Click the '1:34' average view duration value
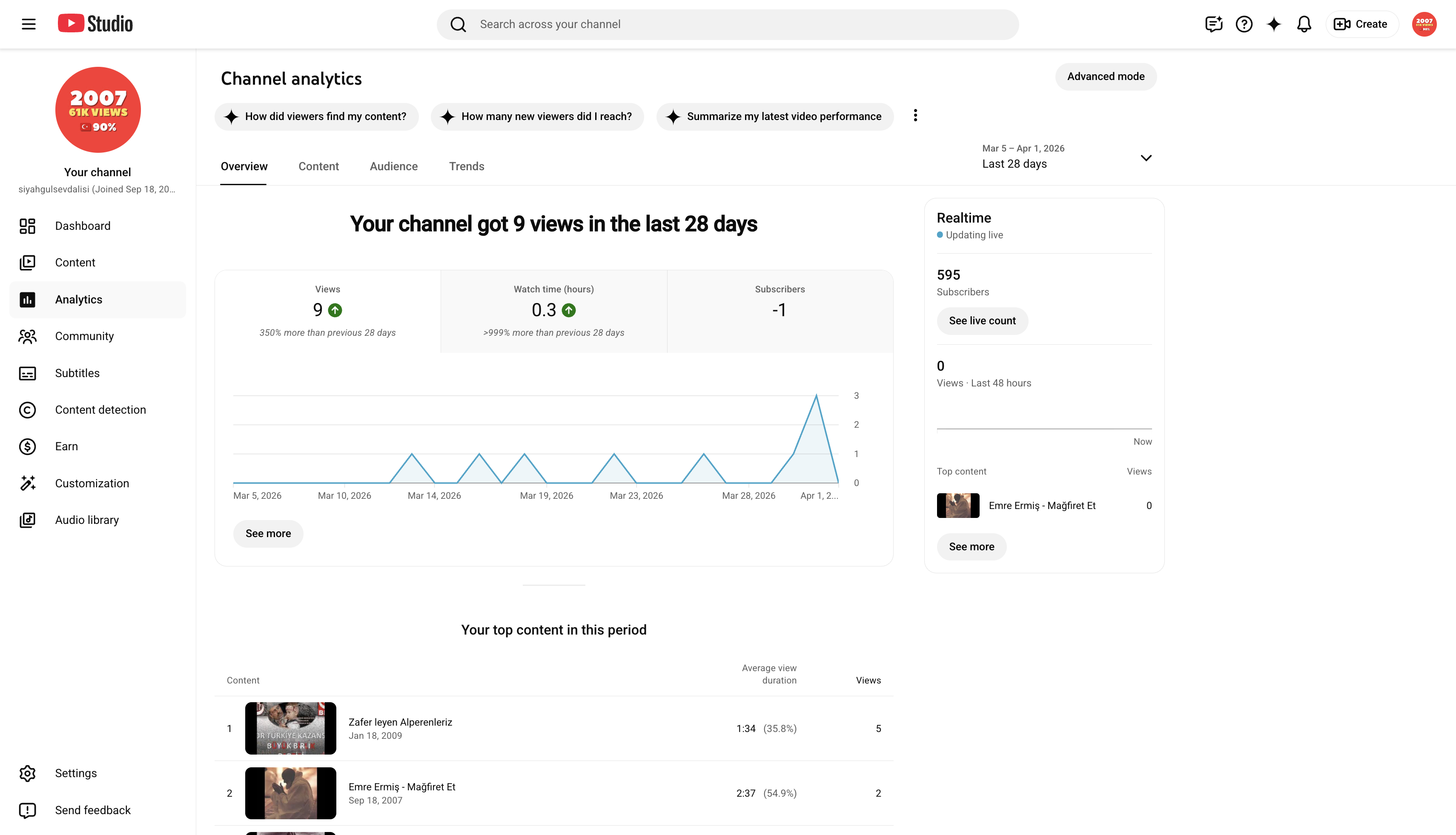Screen dimensions: 1456x835 coord(746,729)
